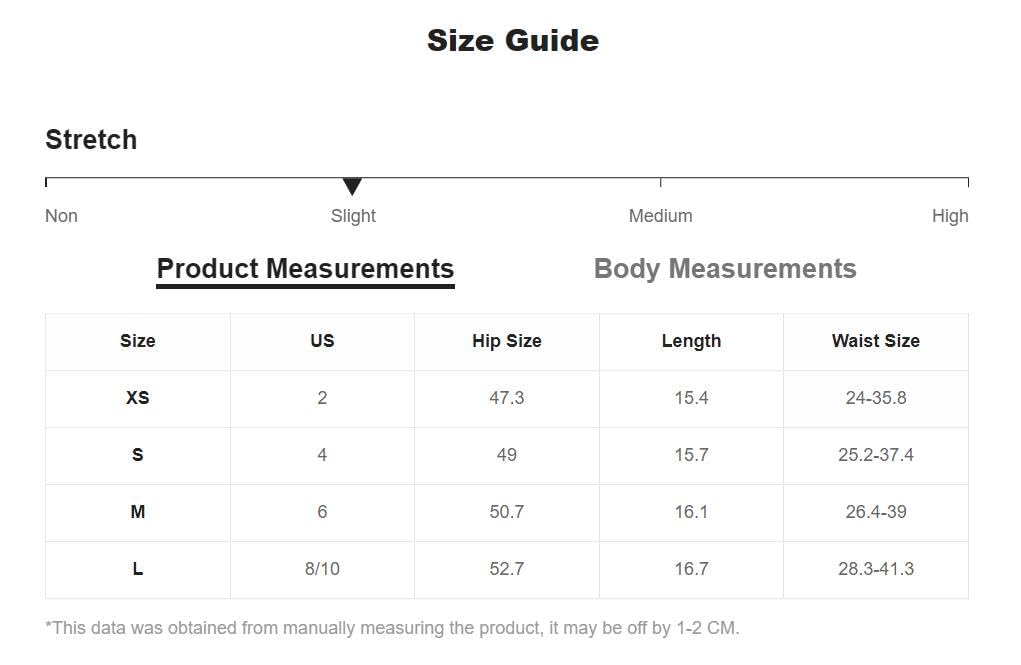The image size is (1021, 665).
Task: Click the stretch slider triangle marker
Action: click(352, 187)
